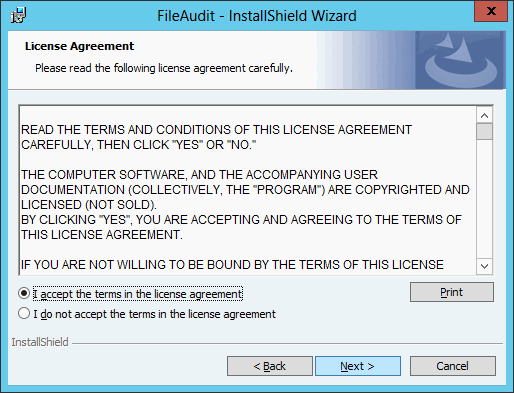The width and height of the screenshot is (514, 393).
Task: Click the 'I do not accept the terms' label
Action: pyautogui.click(x=154, y=314)
